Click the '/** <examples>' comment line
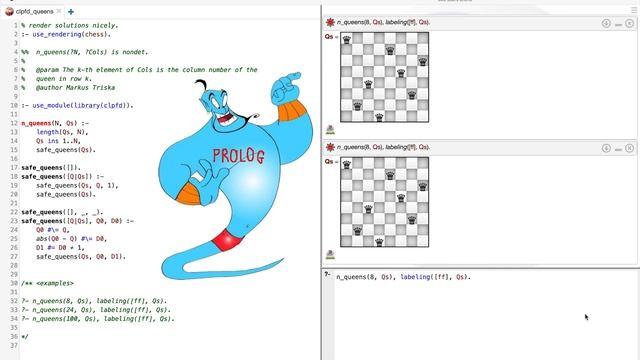 pyautogui.click(x=47, y=283)
